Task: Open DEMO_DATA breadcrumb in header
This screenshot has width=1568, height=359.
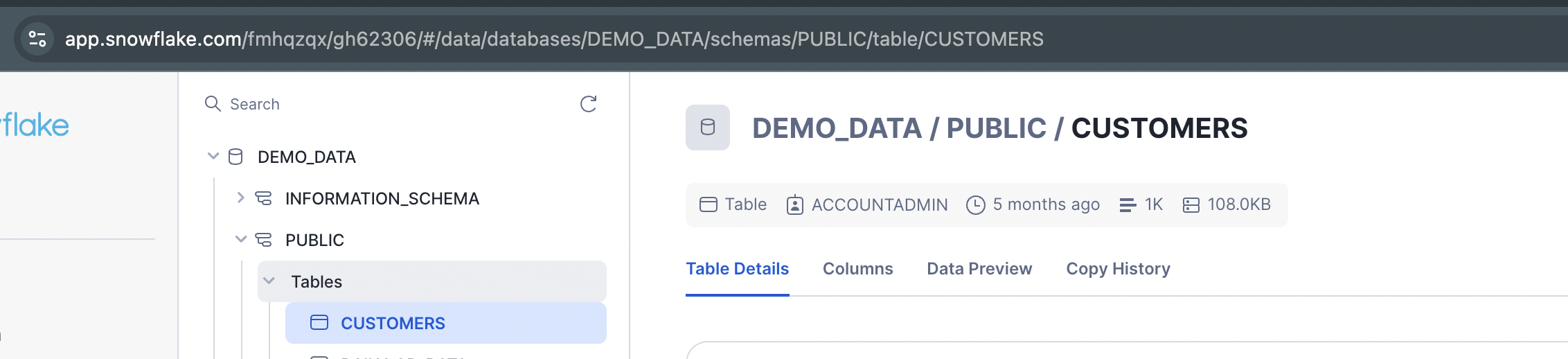Action: coord(837,128)
